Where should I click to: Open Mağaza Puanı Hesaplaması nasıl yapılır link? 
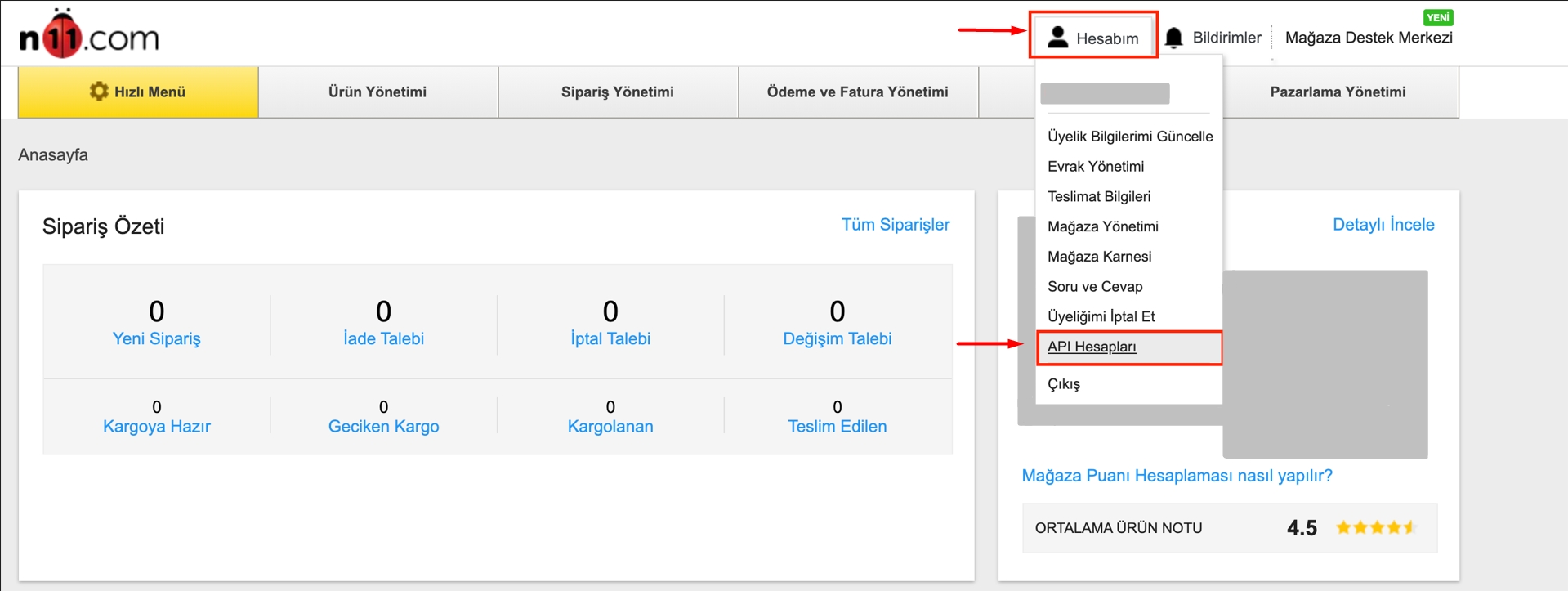click(1177, 476)
